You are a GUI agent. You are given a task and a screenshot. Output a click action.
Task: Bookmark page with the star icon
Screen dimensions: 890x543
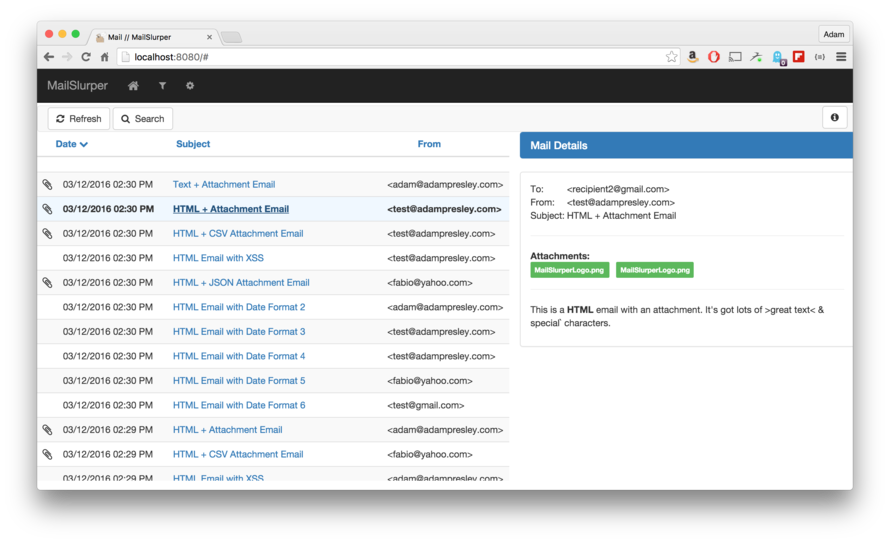point(671,57)
